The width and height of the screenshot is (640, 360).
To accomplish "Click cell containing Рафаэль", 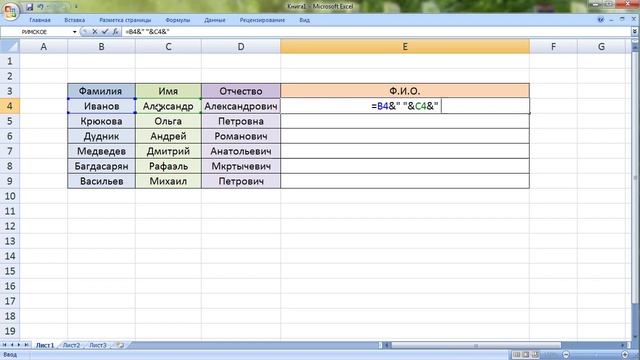I will click(168, 167).
